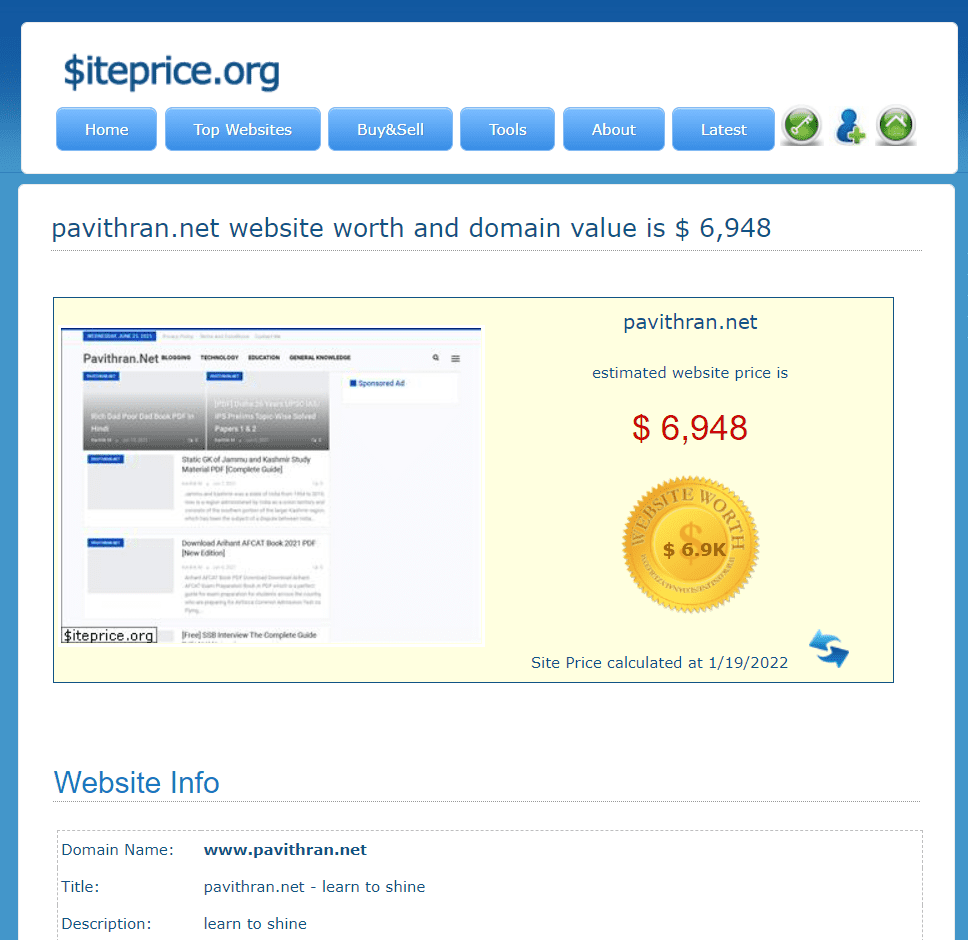Click the title 'pavithran.net - learn to shine'

click(x=314, y=887)
